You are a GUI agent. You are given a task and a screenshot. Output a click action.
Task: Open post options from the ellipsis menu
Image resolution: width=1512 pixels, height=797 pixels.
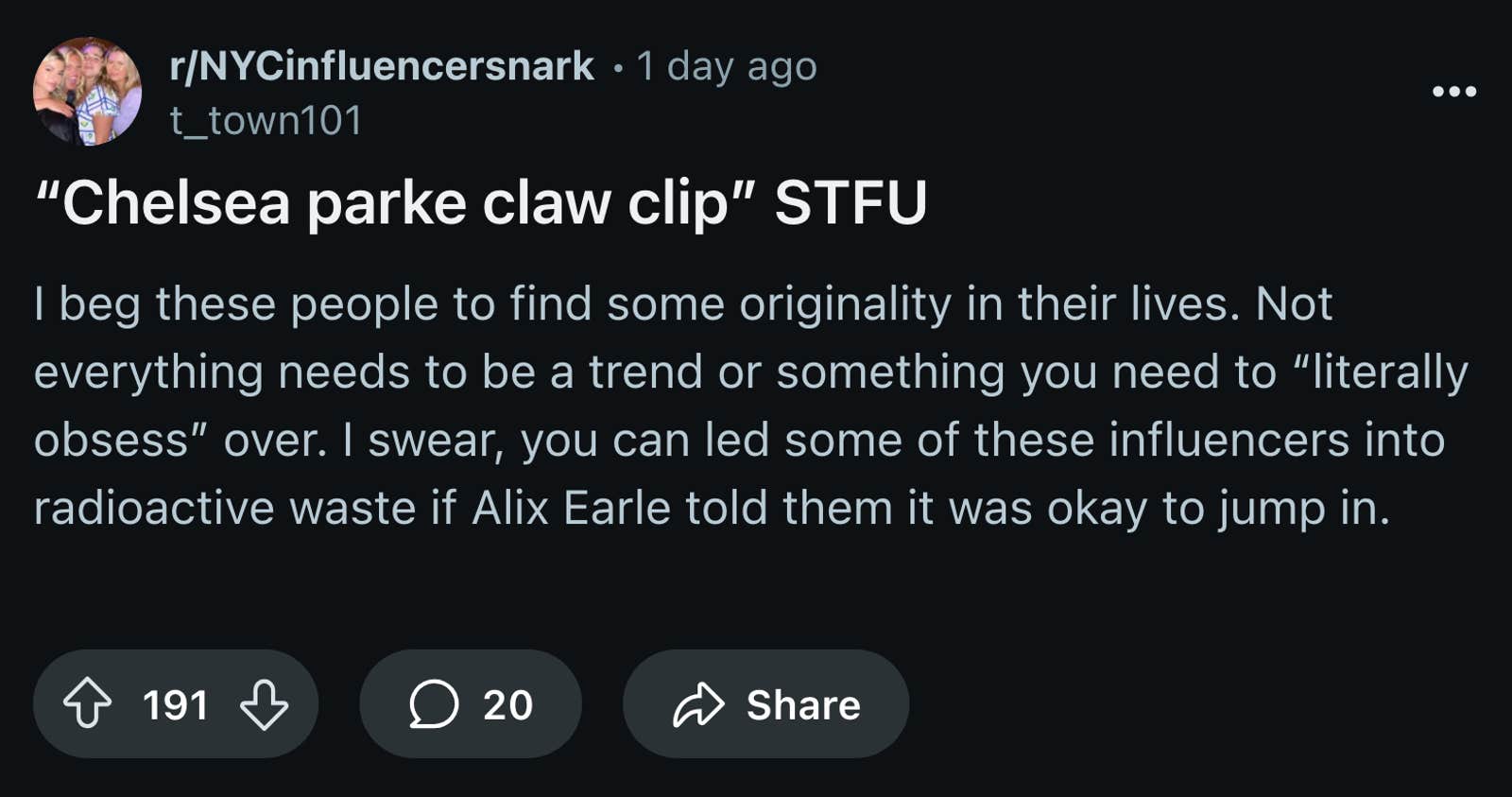(1456, 91)
